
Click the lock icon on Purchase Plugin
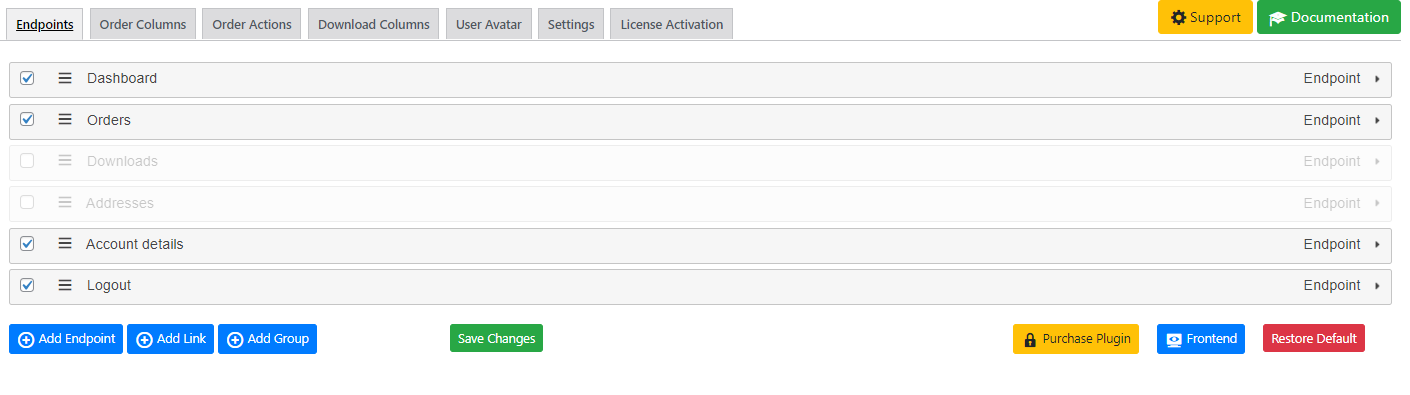click(x=1030, y=339)
